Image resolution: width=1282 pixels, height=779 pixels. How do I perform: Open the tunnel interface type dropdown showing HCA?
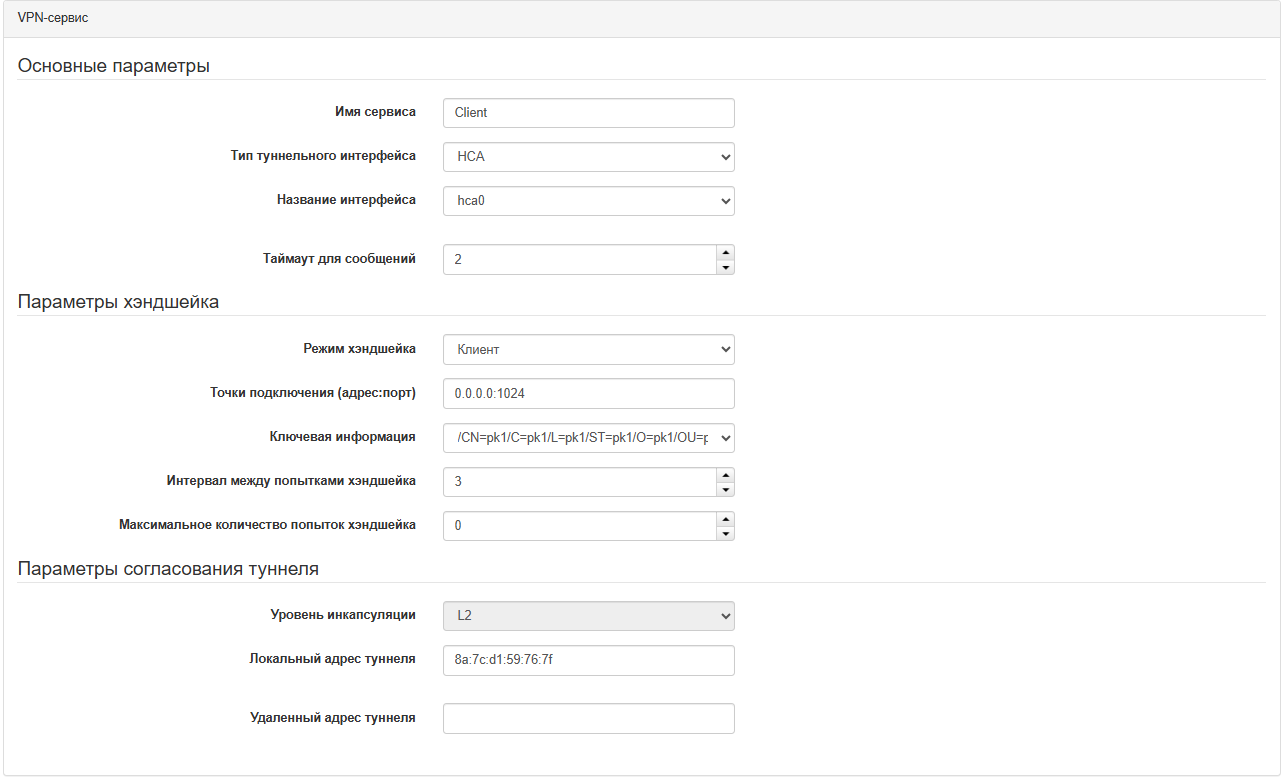coord(588,157)
